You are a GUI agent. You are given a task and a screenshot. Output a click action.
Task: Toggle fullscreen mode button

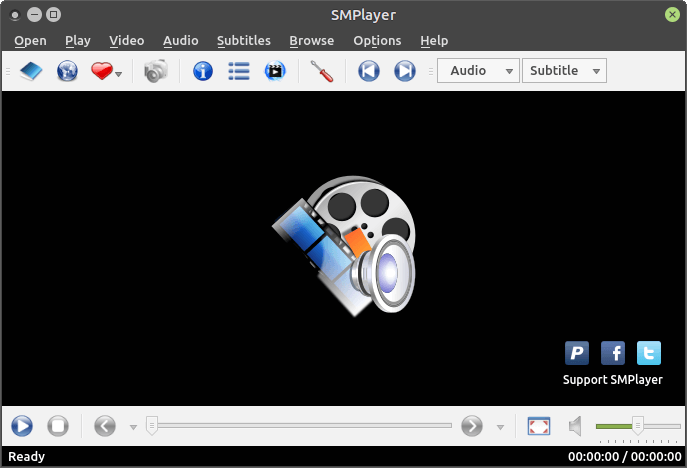[539, 427]
